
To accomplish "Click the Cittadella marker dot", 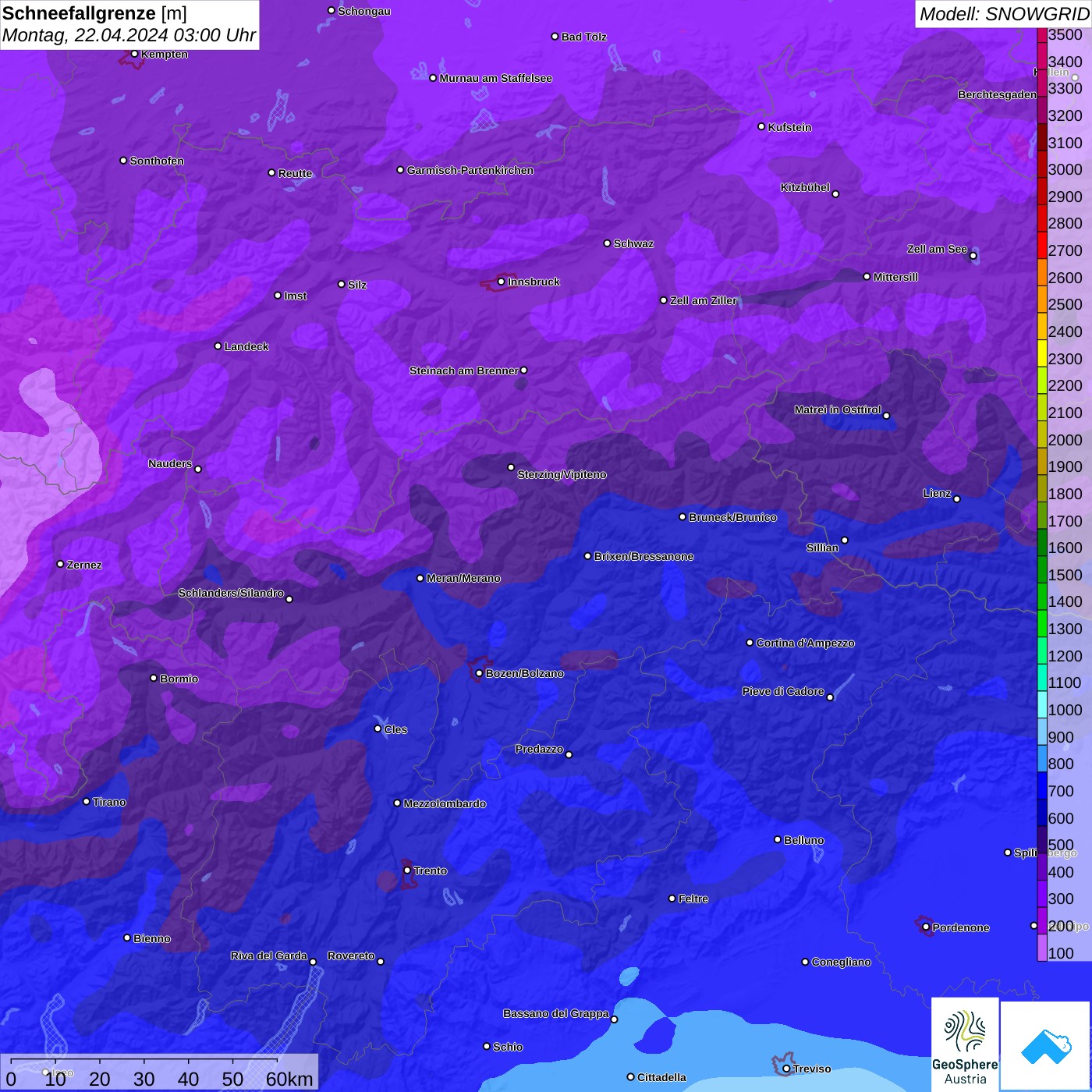I will pos(631,1077).
